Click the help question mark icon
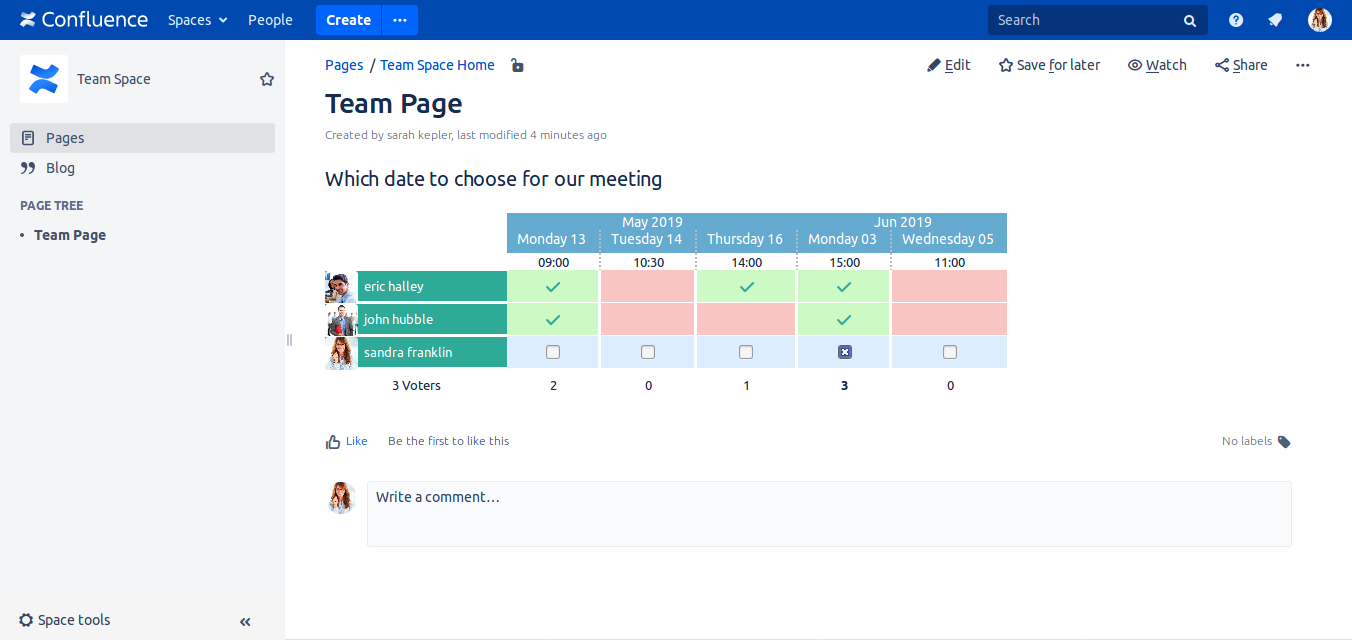 point(1236,20)
